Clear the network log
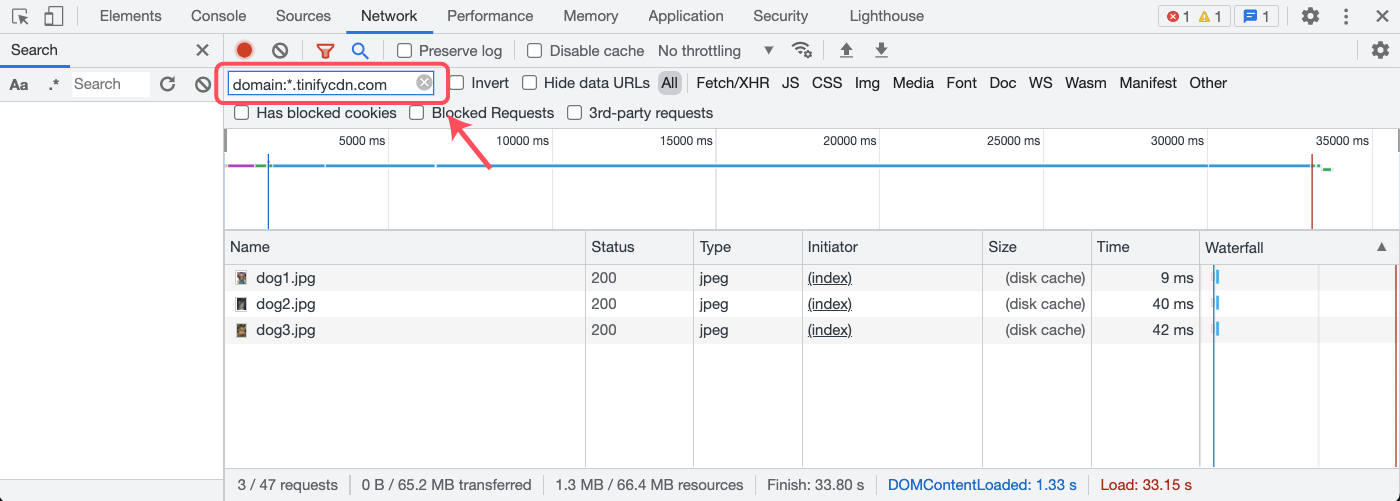 pos(280,50)
